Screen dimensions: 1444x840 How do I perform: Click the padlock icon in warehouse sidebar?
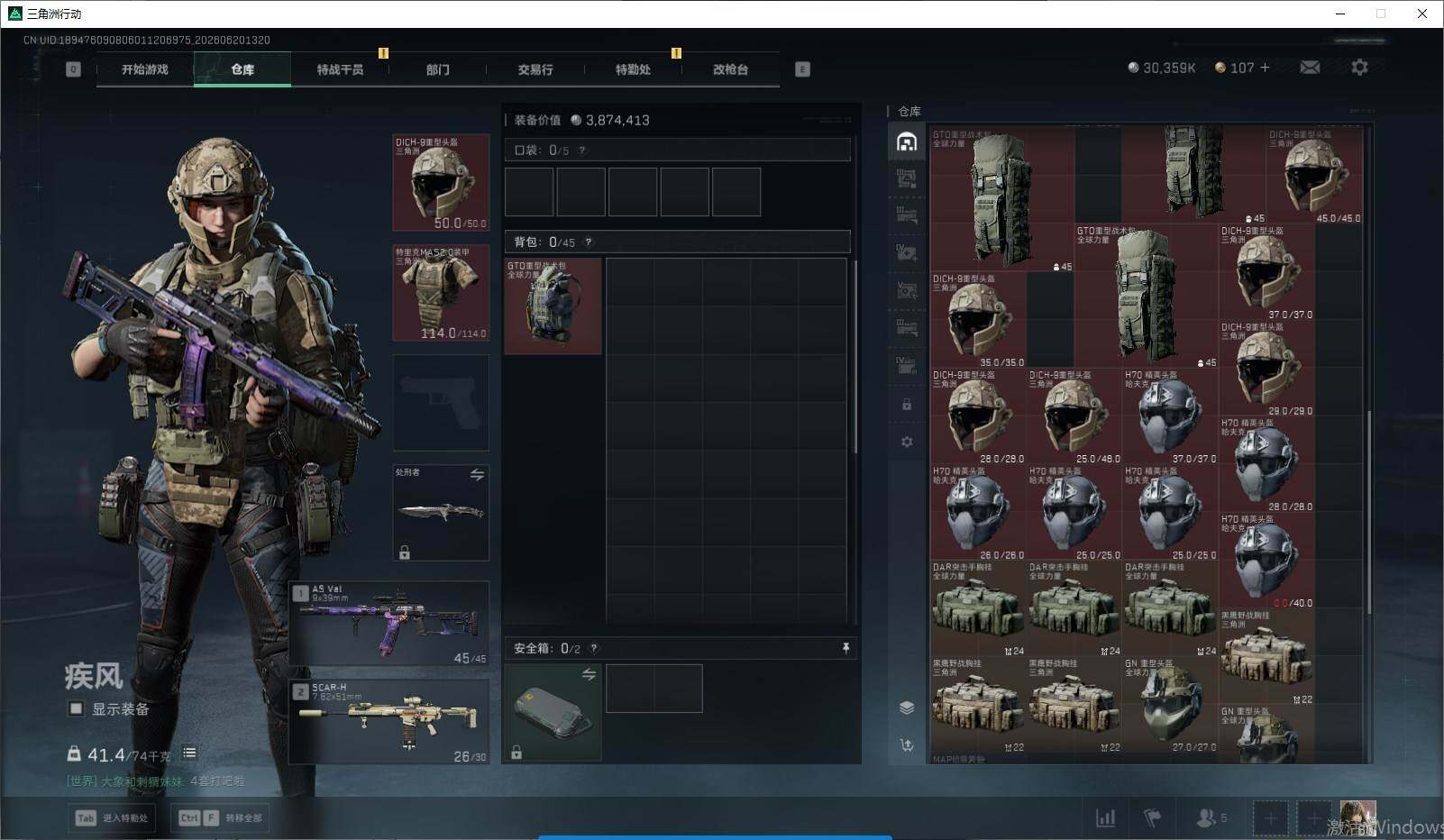[907, 405]
